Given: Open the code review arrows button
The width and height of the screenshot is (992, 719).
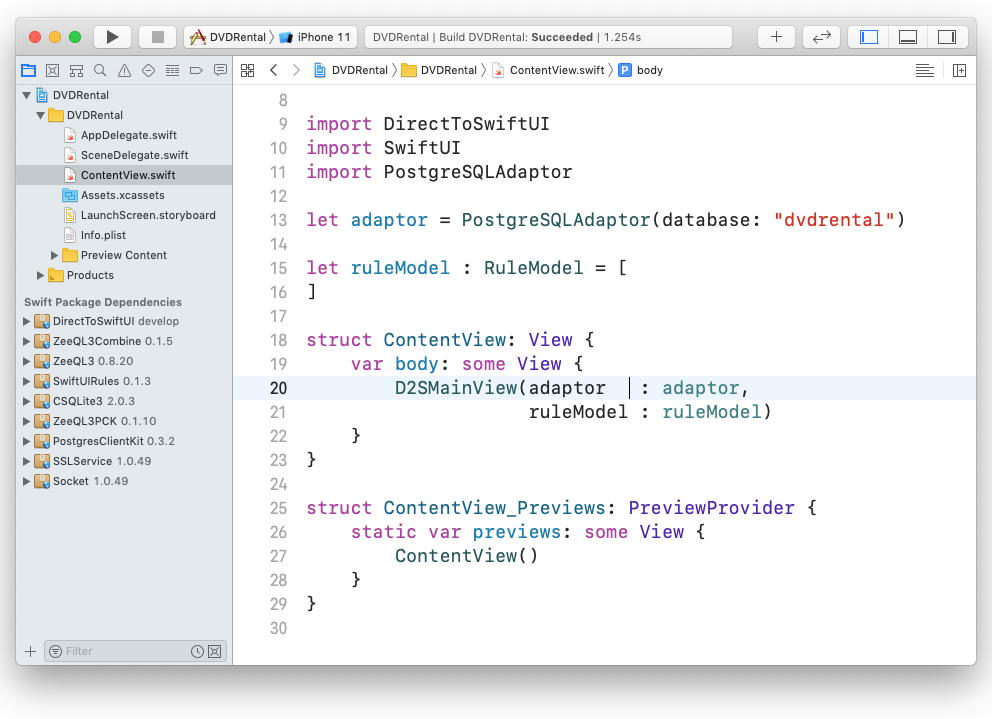Looking at the screenshot, I should tap(821, 37).
